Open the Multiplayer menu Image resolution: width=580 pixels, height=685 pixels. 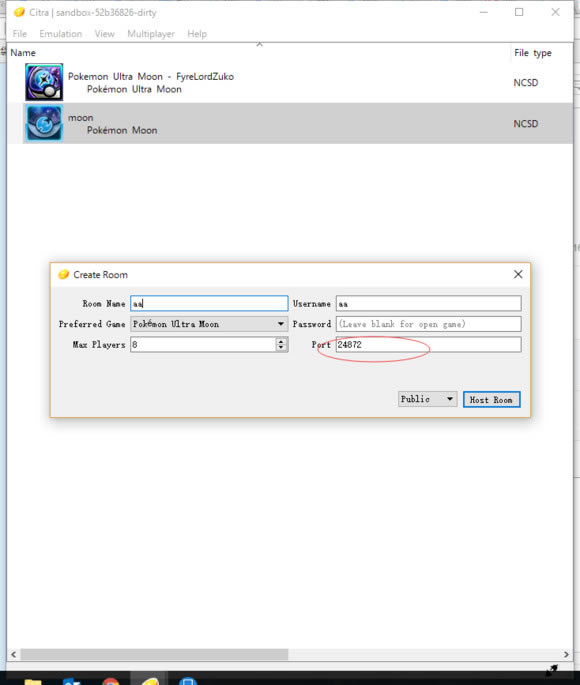tap(151, 34)
